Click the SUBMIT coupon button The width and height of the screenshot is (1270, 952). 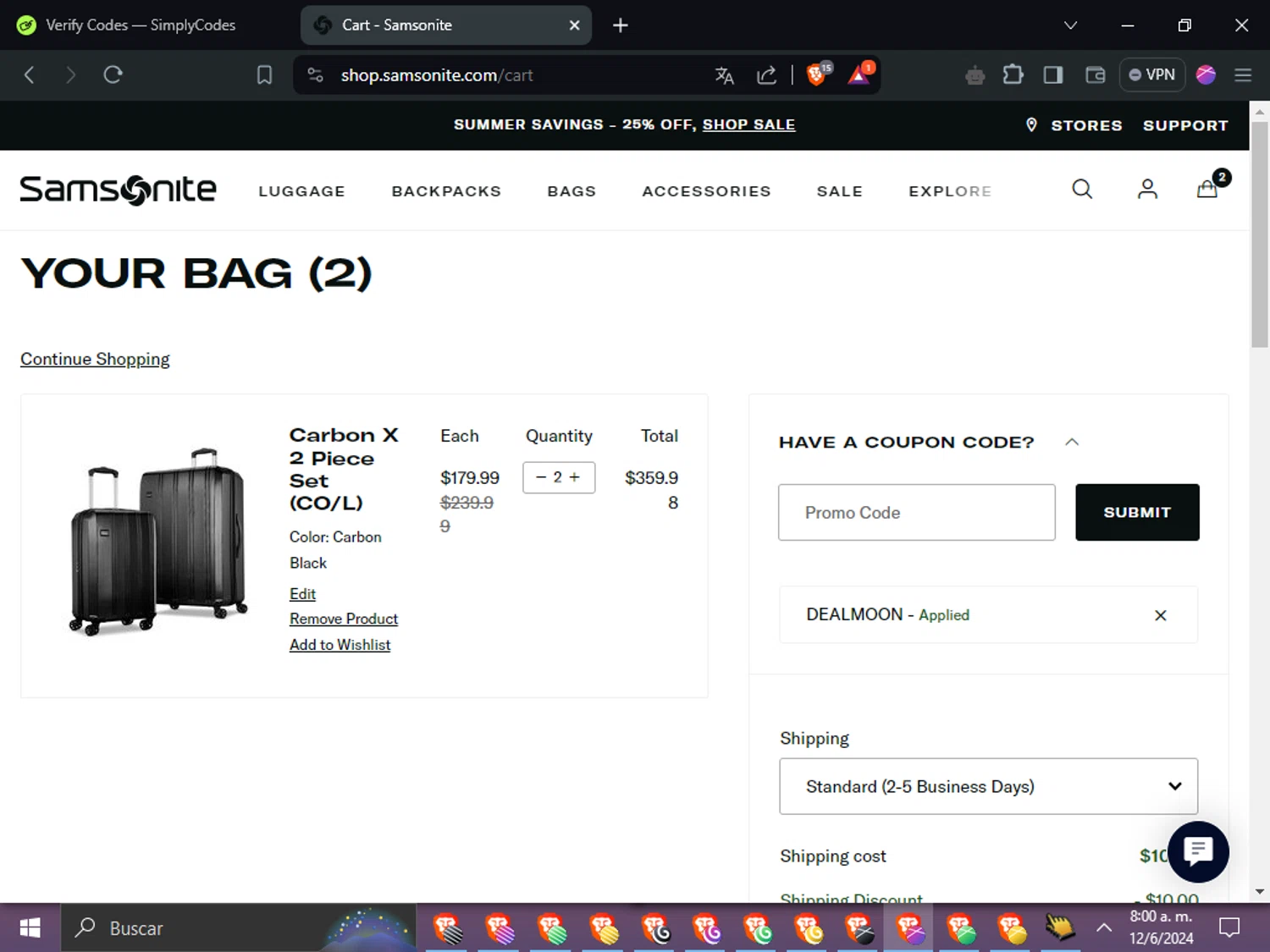(x=1137, y=512)
